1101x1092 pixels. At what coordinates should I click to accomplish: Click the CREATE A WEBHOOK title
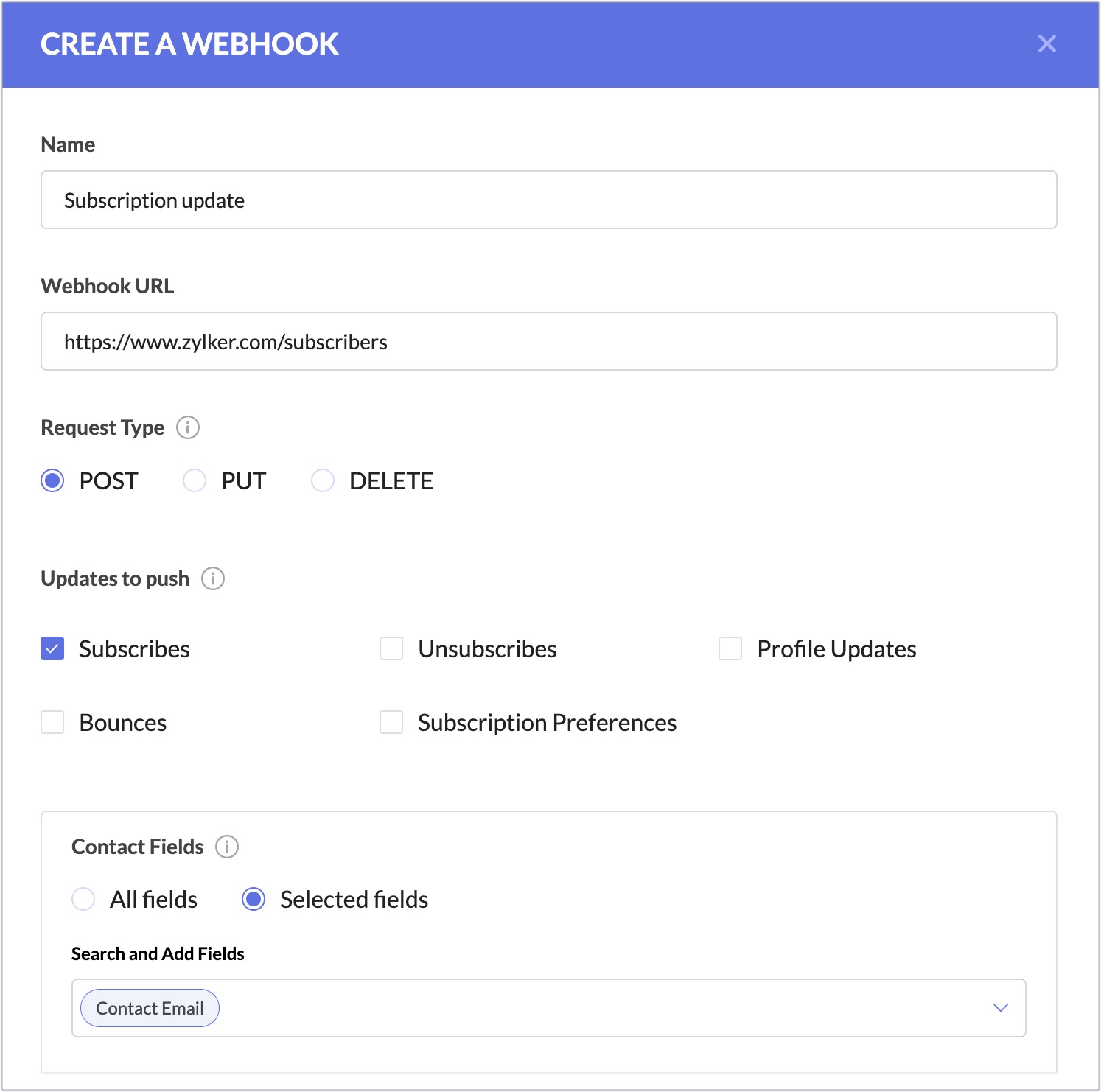[x=189, y=44]
